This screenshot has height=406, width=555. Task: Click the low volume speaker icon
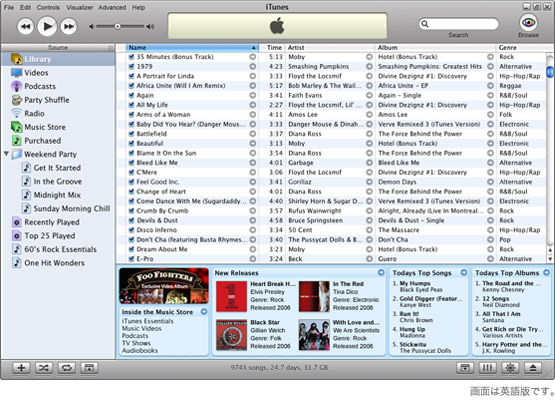click(x=91, y=27)
